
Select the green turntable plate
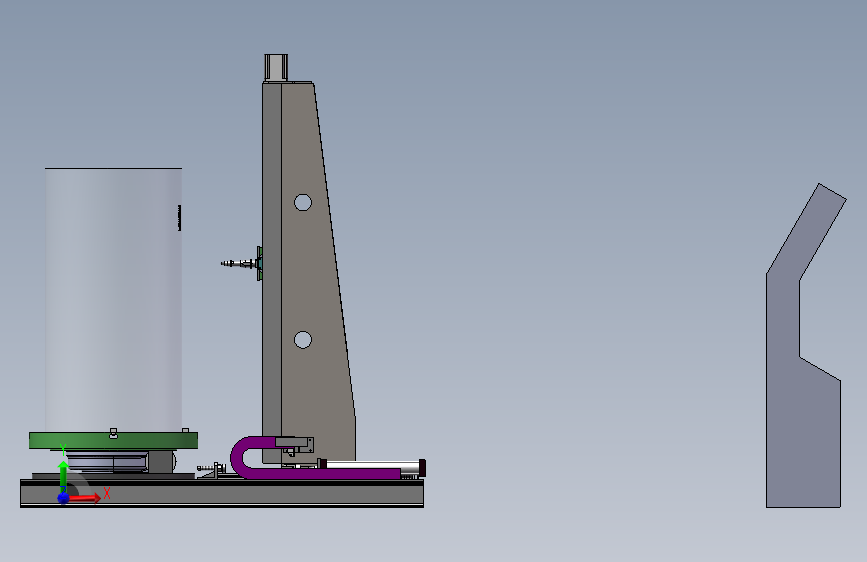click(x=113, y=441)
